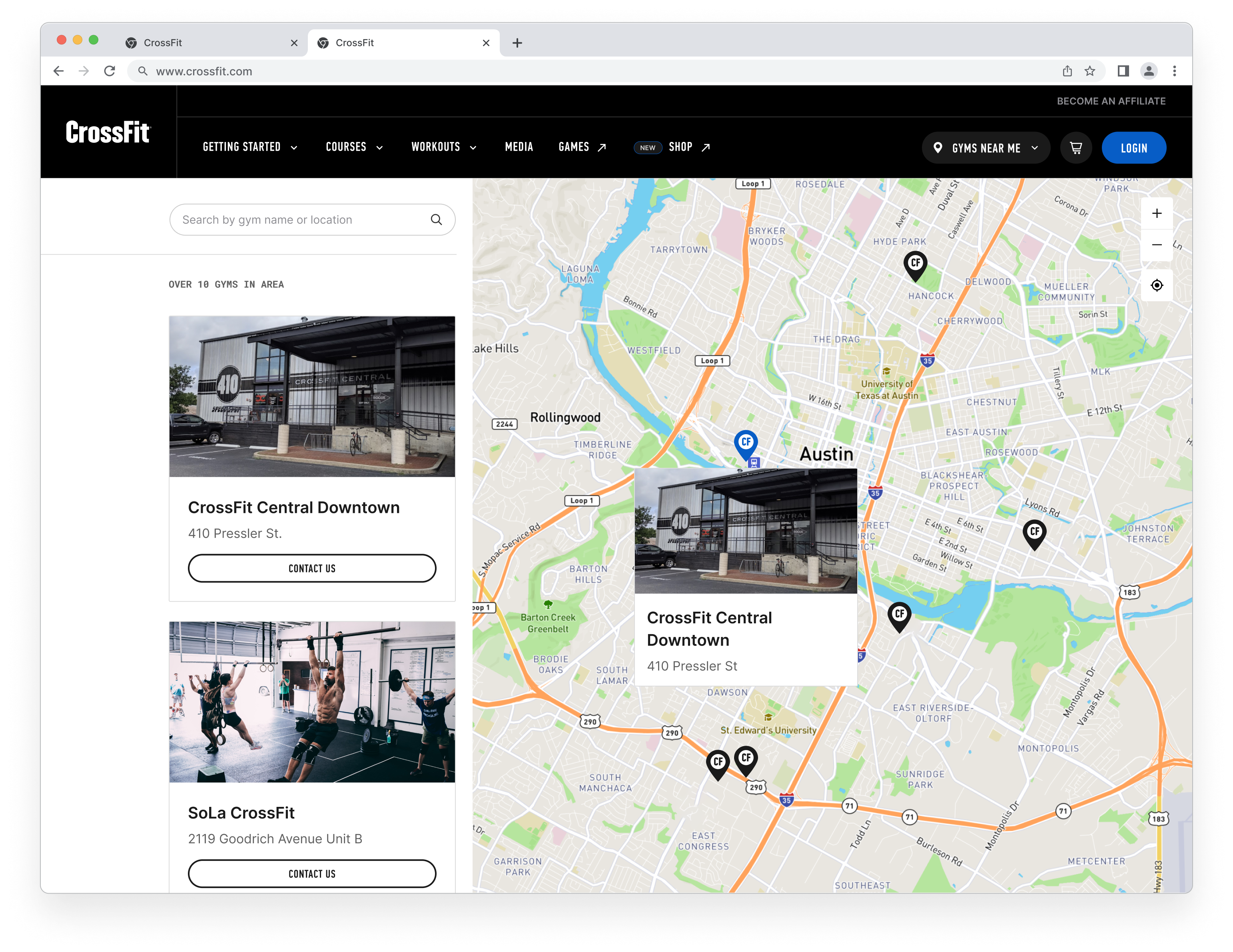Open the Gyms Near Me dropdown
Screen dimensions: 1233x952
pos(986,148)
